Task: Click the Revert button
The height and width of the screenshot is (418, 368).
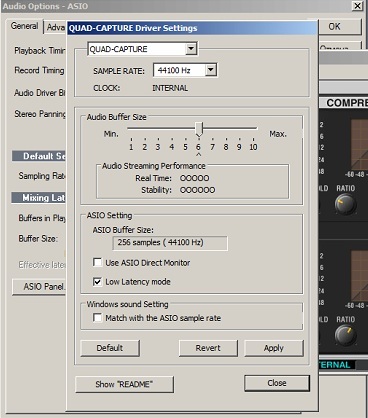Action: [208, 348]
